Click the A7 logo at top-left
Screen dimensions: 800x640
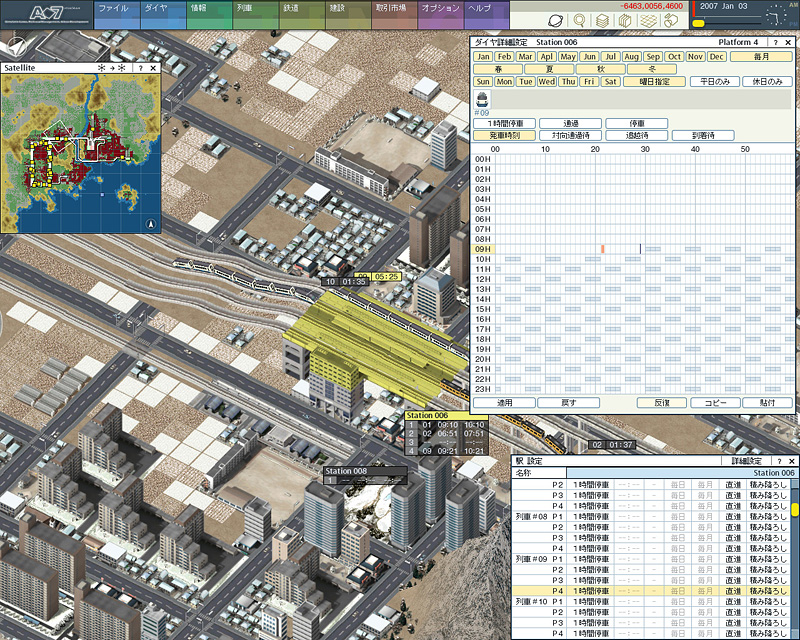(46, 14)
